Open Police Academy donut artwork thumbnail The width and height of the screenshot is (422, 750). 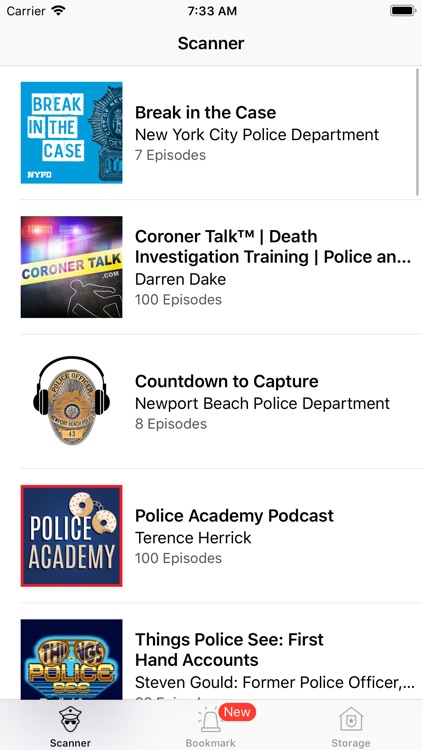[x=71, y=536]
